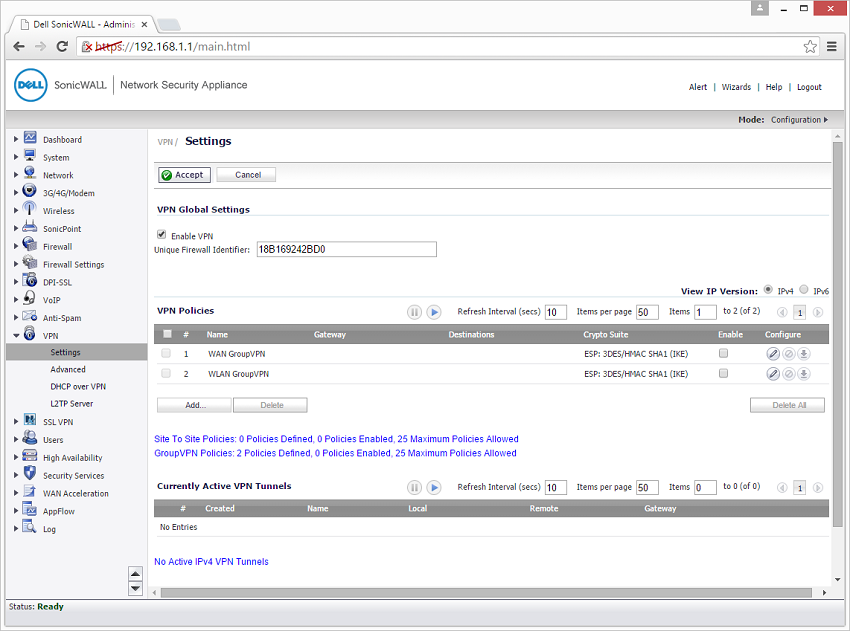Select IPv6 as IP version
The width and height of the screenshot is (850, 631).
804,289
